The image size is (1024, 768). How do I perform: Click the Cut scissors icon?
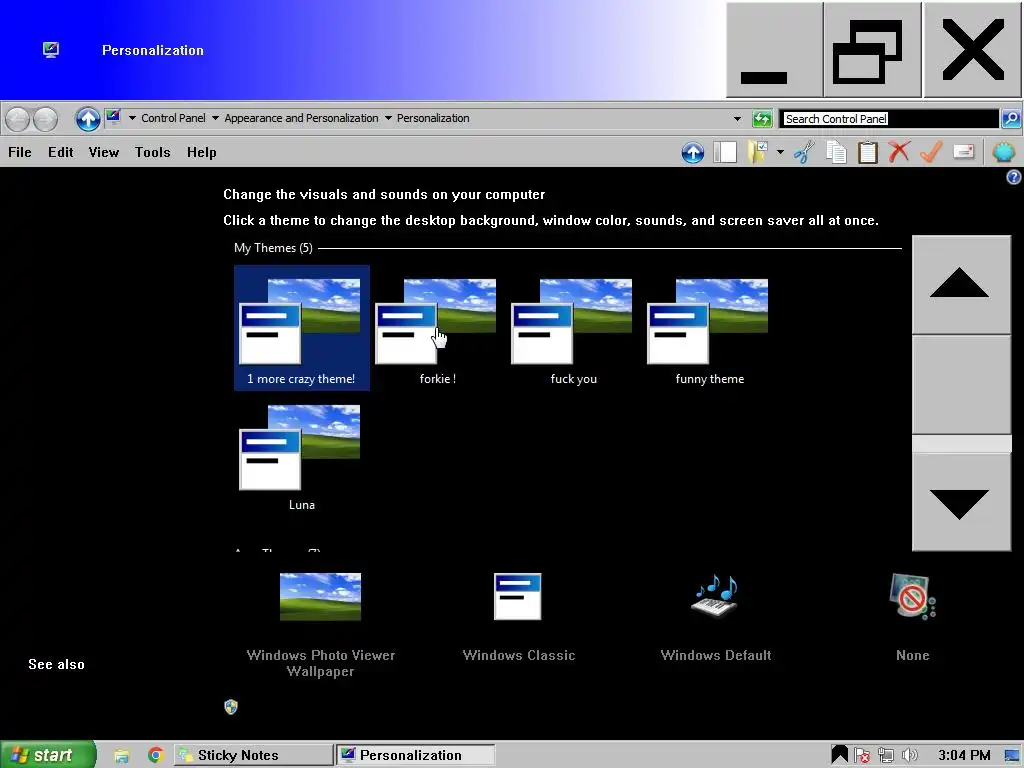click(804, 152)
